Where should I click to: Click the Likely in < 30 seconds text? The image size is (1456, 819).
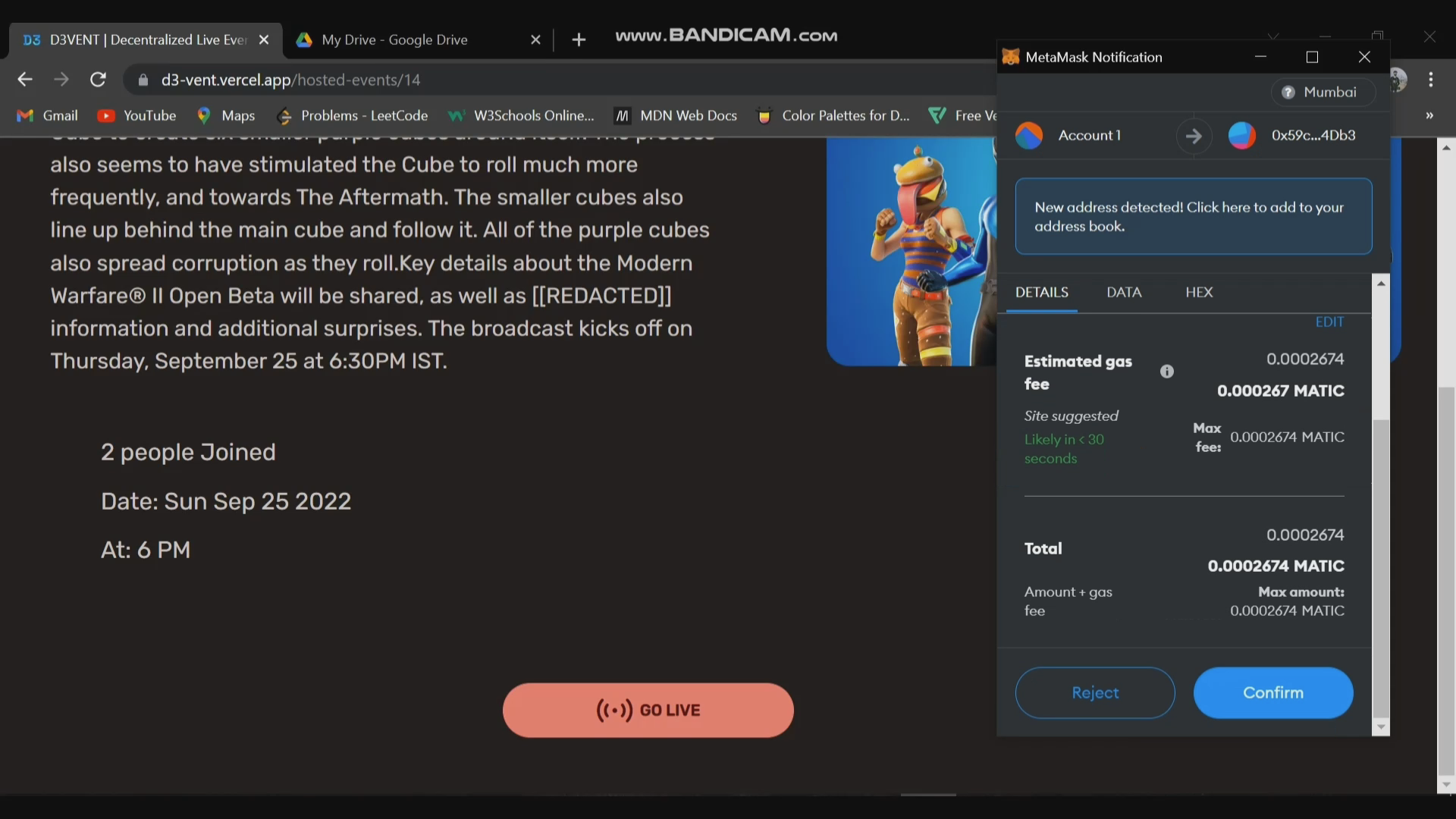tap(1064, 449)
